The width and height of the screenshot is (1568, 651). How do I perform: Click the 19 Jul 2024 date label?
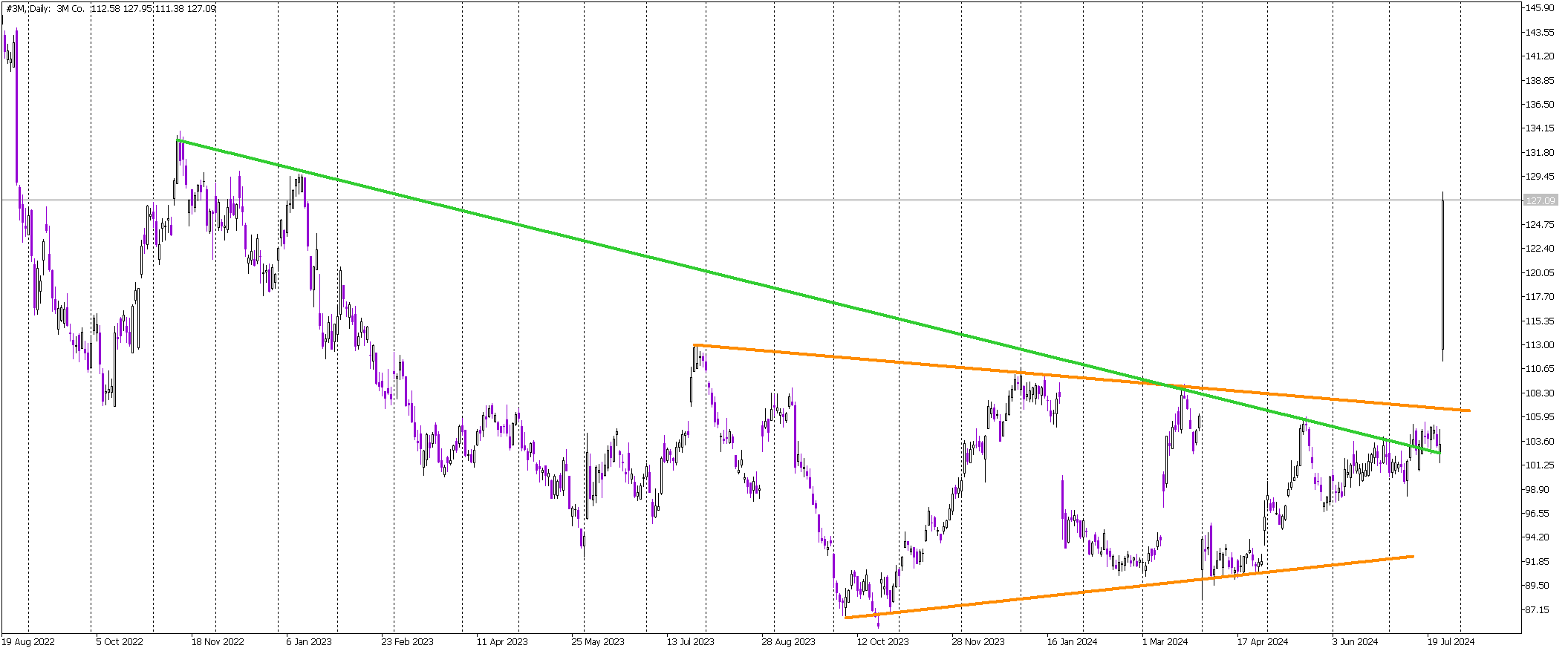point(1451,641)
